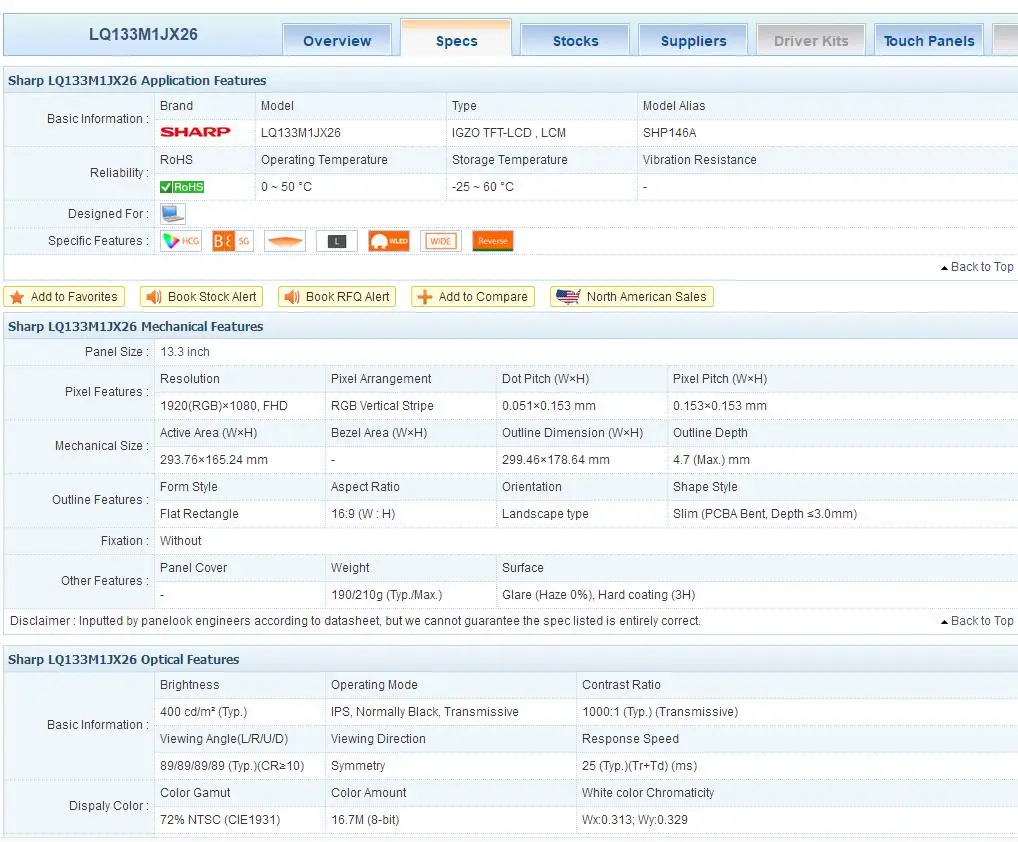Viewport: 1018px width, 842px height.
Task: Click the B8 SG feature icon
Action: (232, 241)
